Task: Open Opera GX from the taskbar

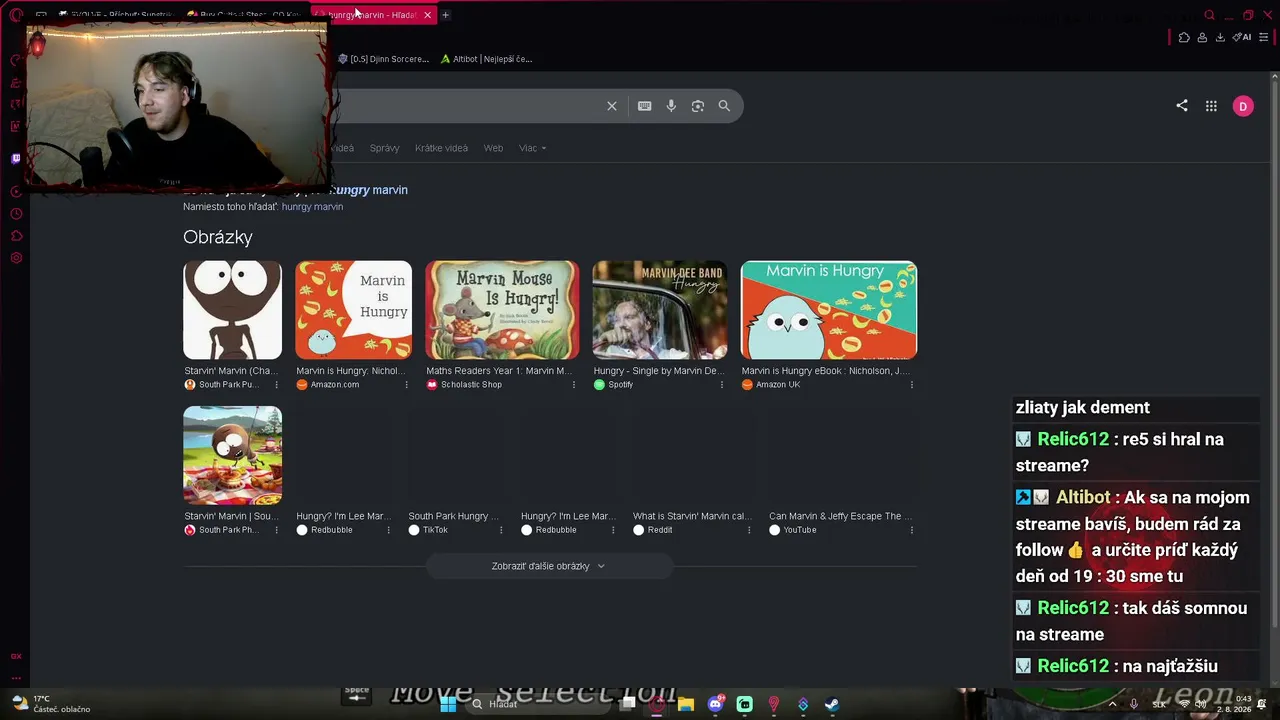Action: coord(657,704)
